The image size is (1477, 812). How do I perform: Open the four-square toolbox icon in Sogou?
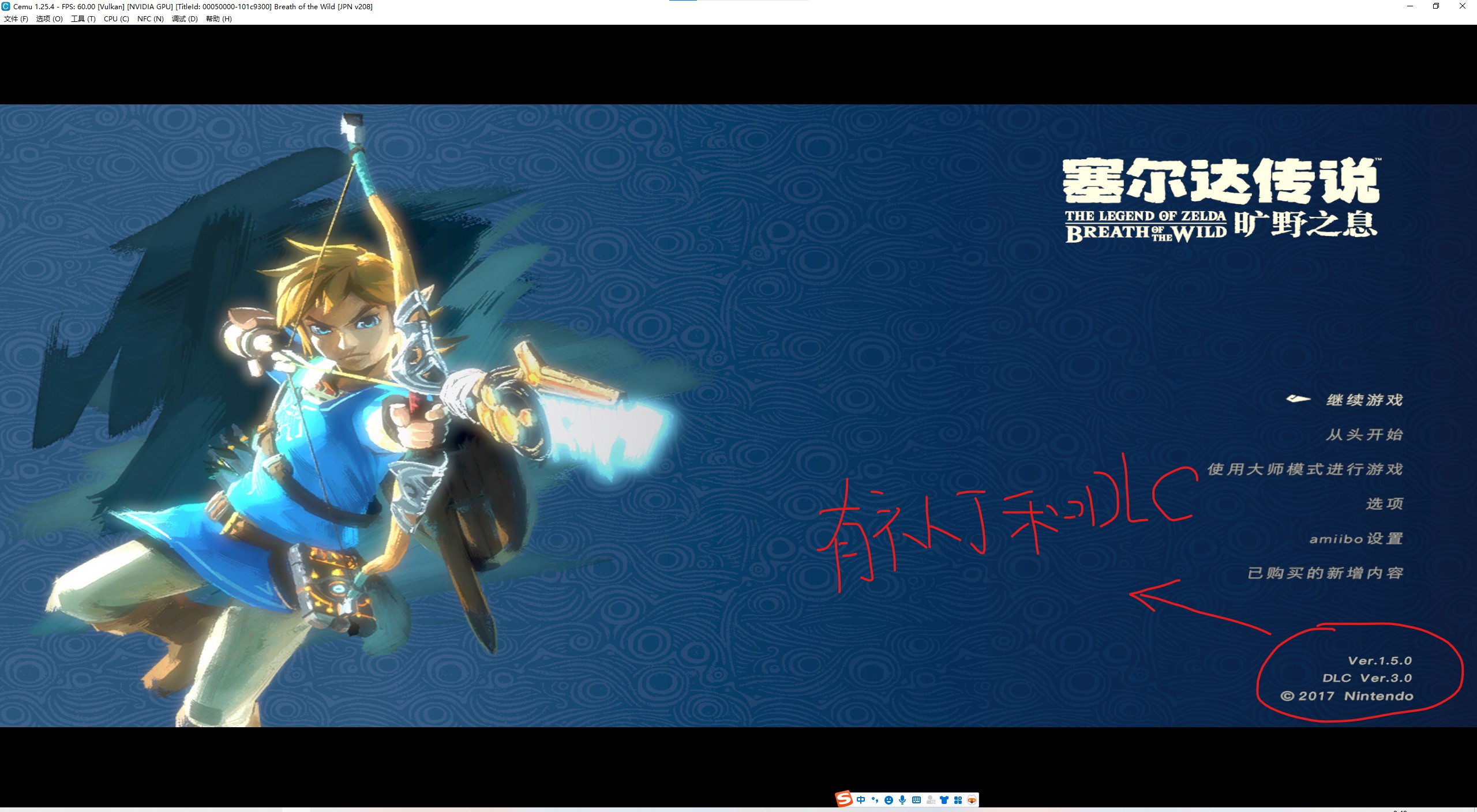tap(958, 800)
